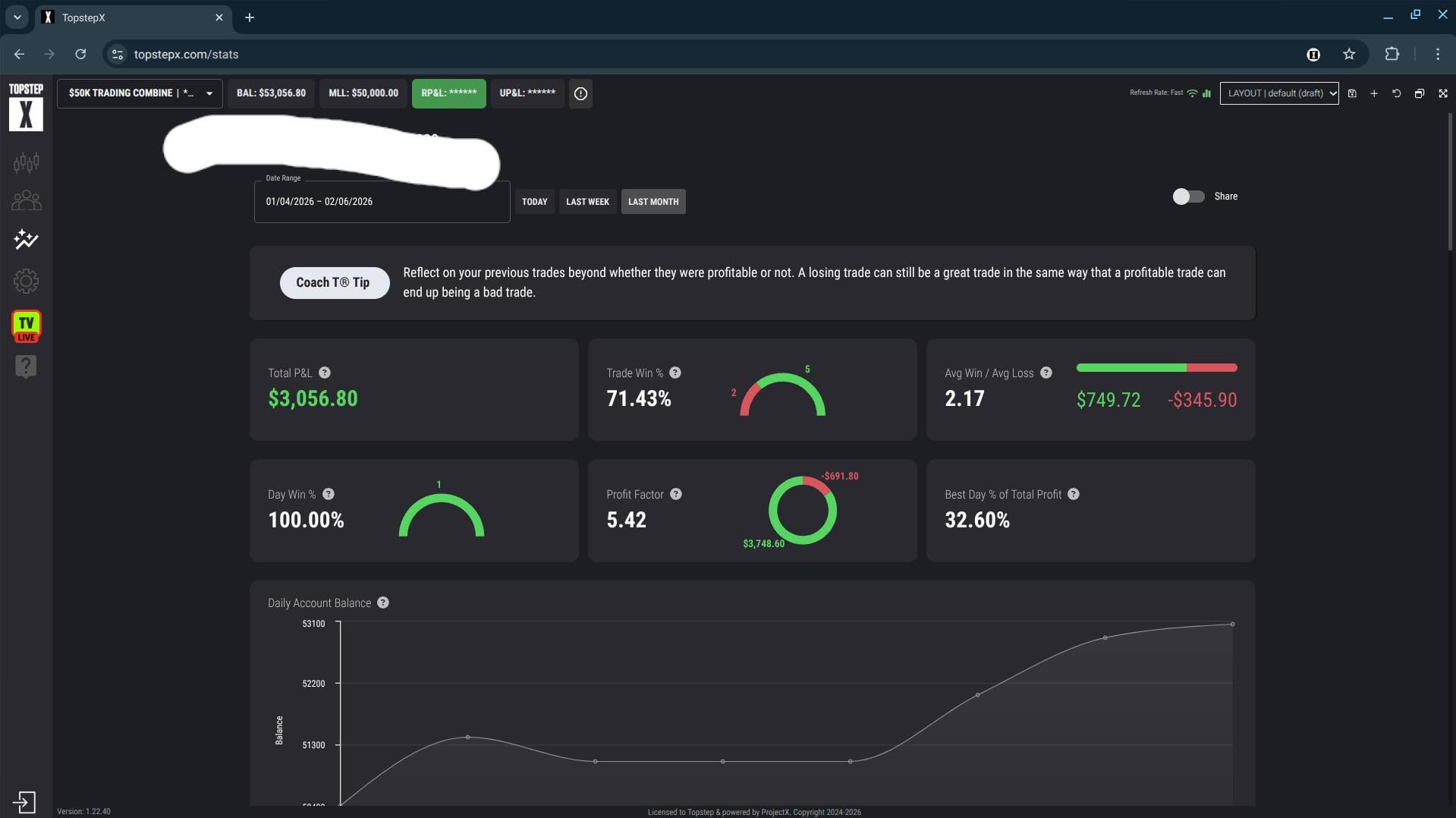Open the settings gear in sidebar
Image resolution: width=1456 pixels, height=818 pixels.
click(26, 282)
